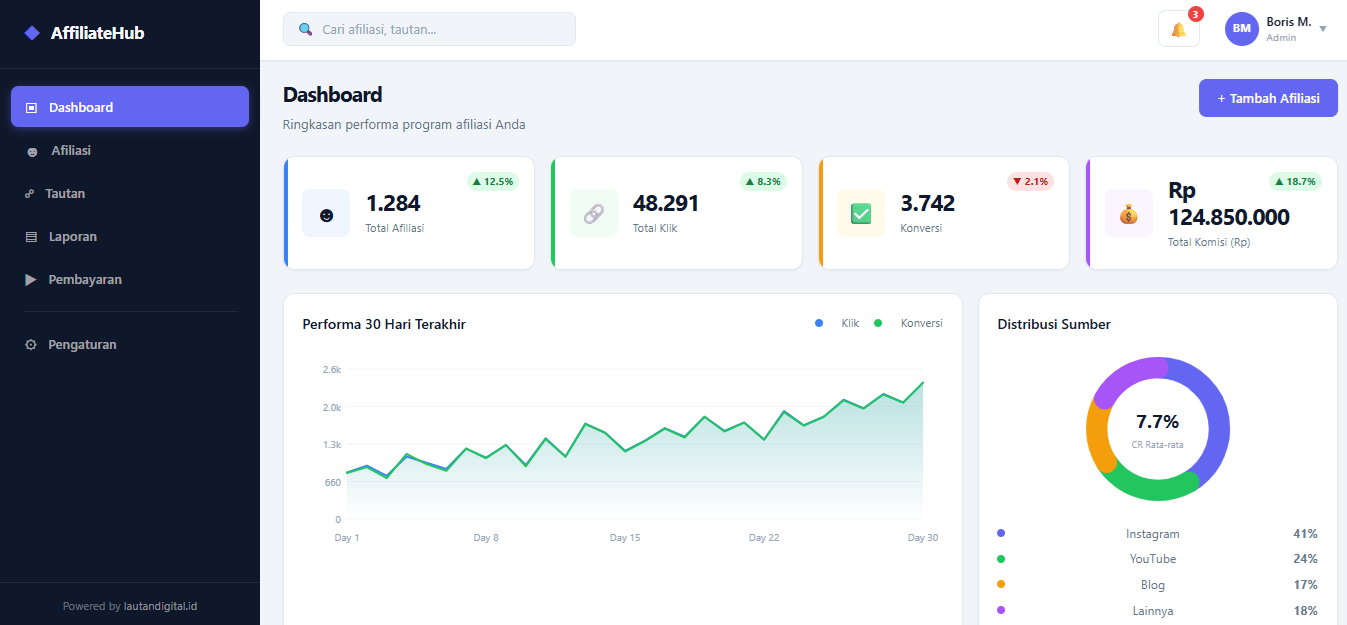Image resolution: width=1347 pixels, height=625 pixels.
Task: Click the Instagram row label
Action: [x=1153, y=534]
